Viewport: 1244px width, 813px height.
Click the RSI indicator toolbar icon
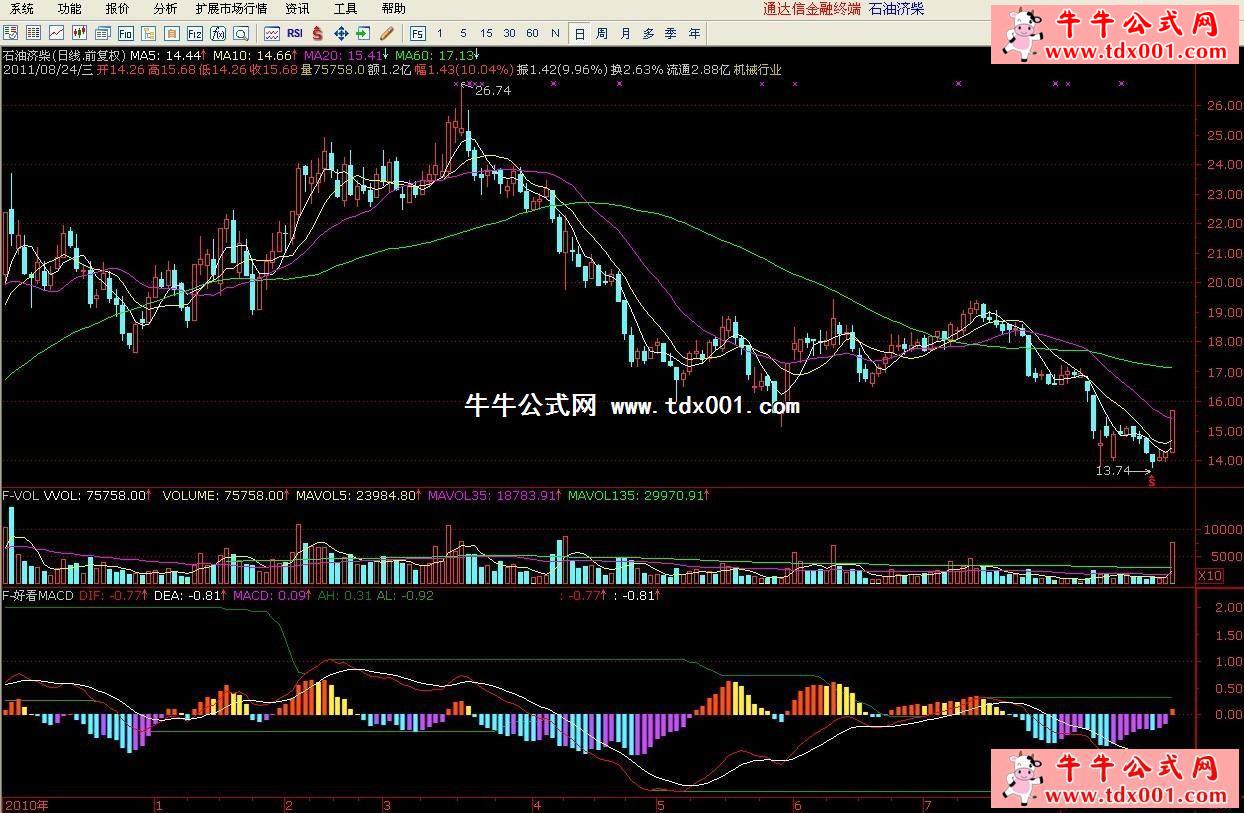tap(294, 33)
